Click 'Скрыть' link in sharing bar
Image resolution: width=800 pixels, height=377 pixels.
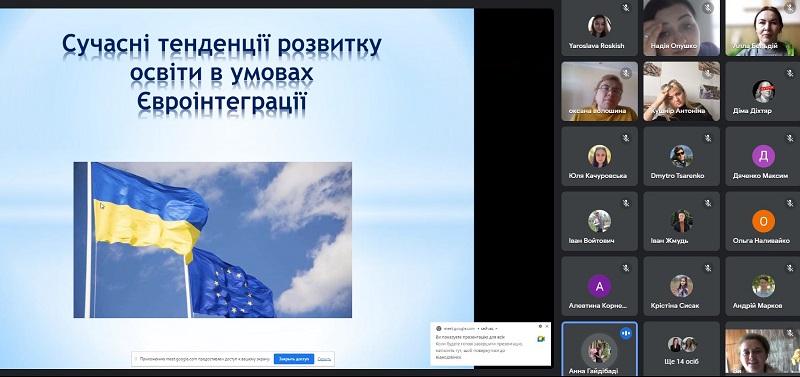click(x=324, y=359)
